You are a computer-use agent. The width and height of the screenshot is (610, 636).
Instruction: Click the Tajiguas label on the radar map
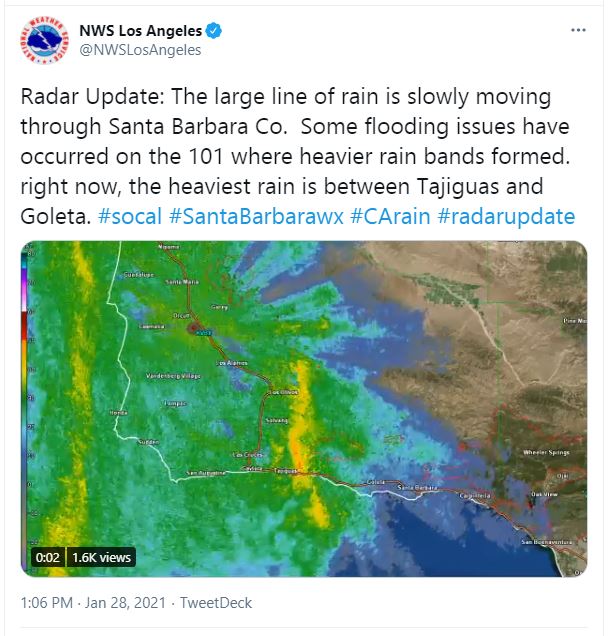point(286,471)
